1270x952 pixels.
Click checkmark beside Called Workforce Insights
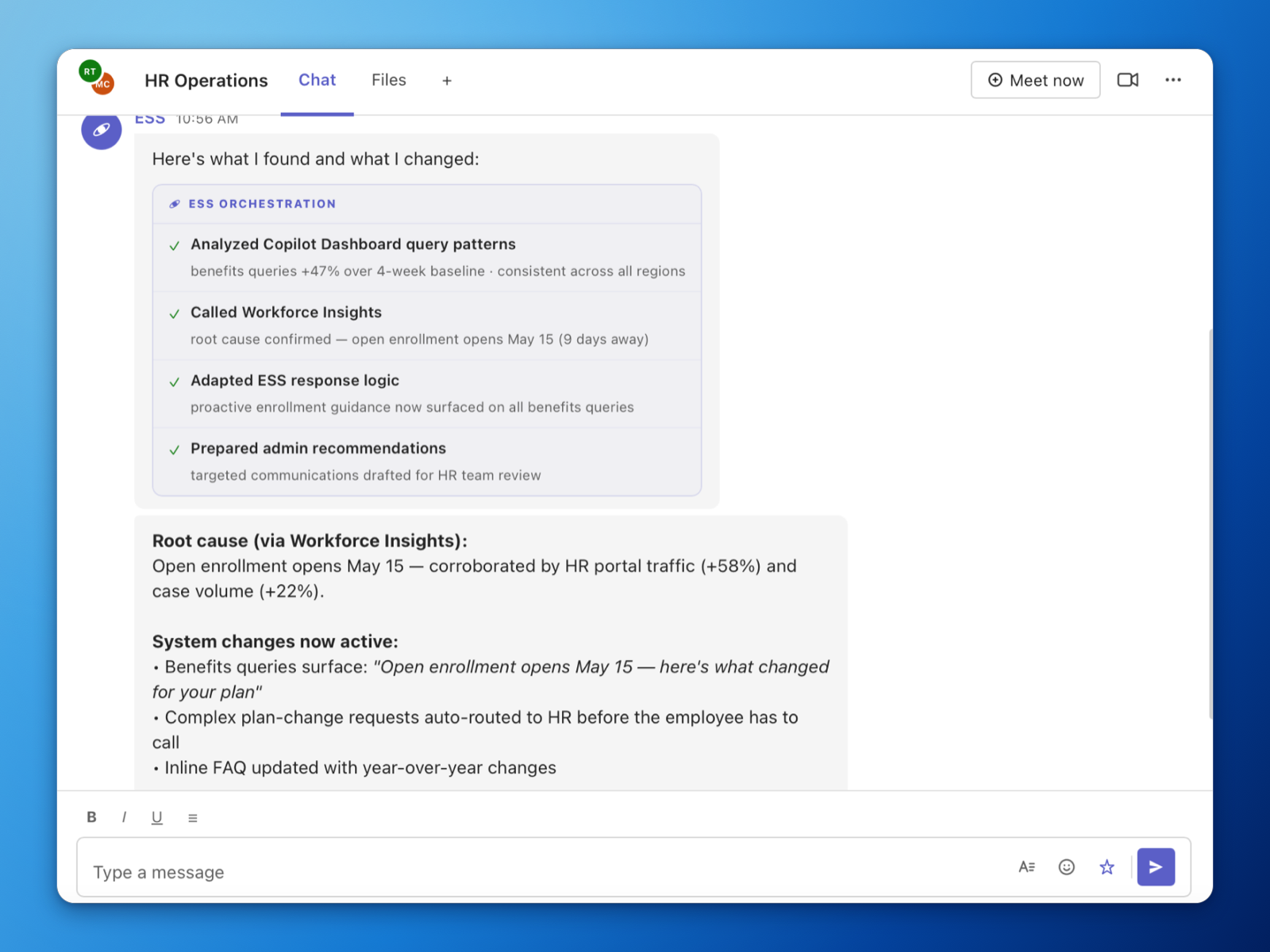click(x=175, y=314)
